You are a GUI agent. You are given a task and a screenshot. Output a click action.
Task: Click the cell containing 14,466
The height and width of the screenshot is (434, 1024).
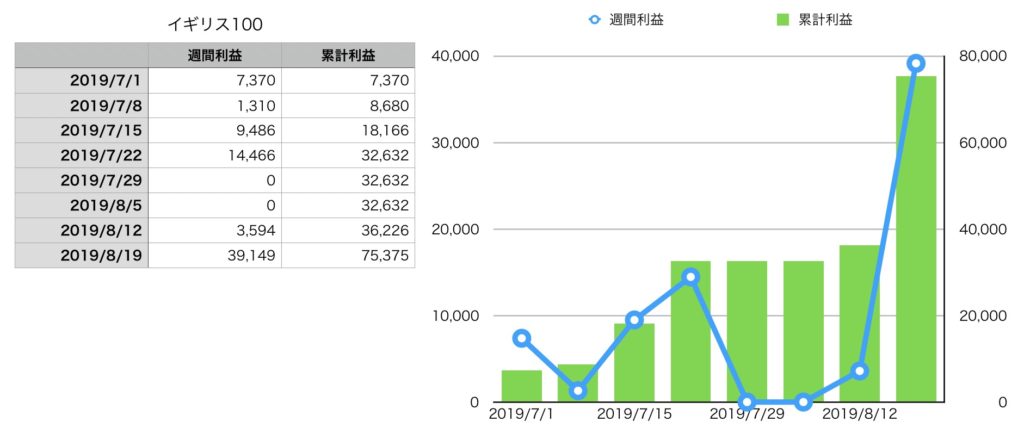click(x=215, y=155)
